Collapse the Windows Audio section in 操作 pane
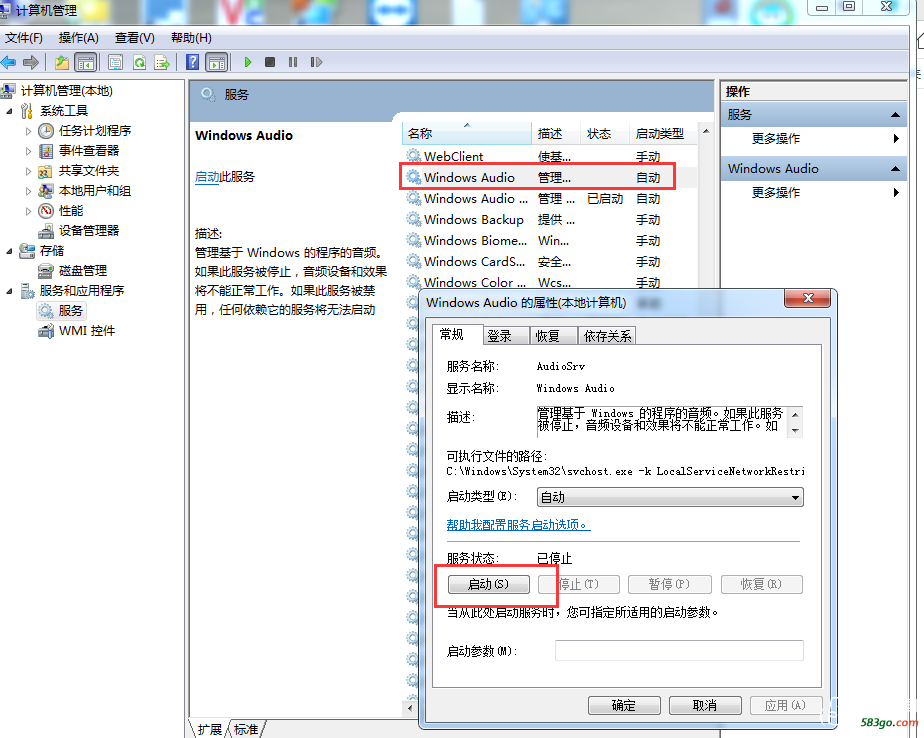This screenshot has width=924, height=738. pyautogui.click(x=895, y=169)
